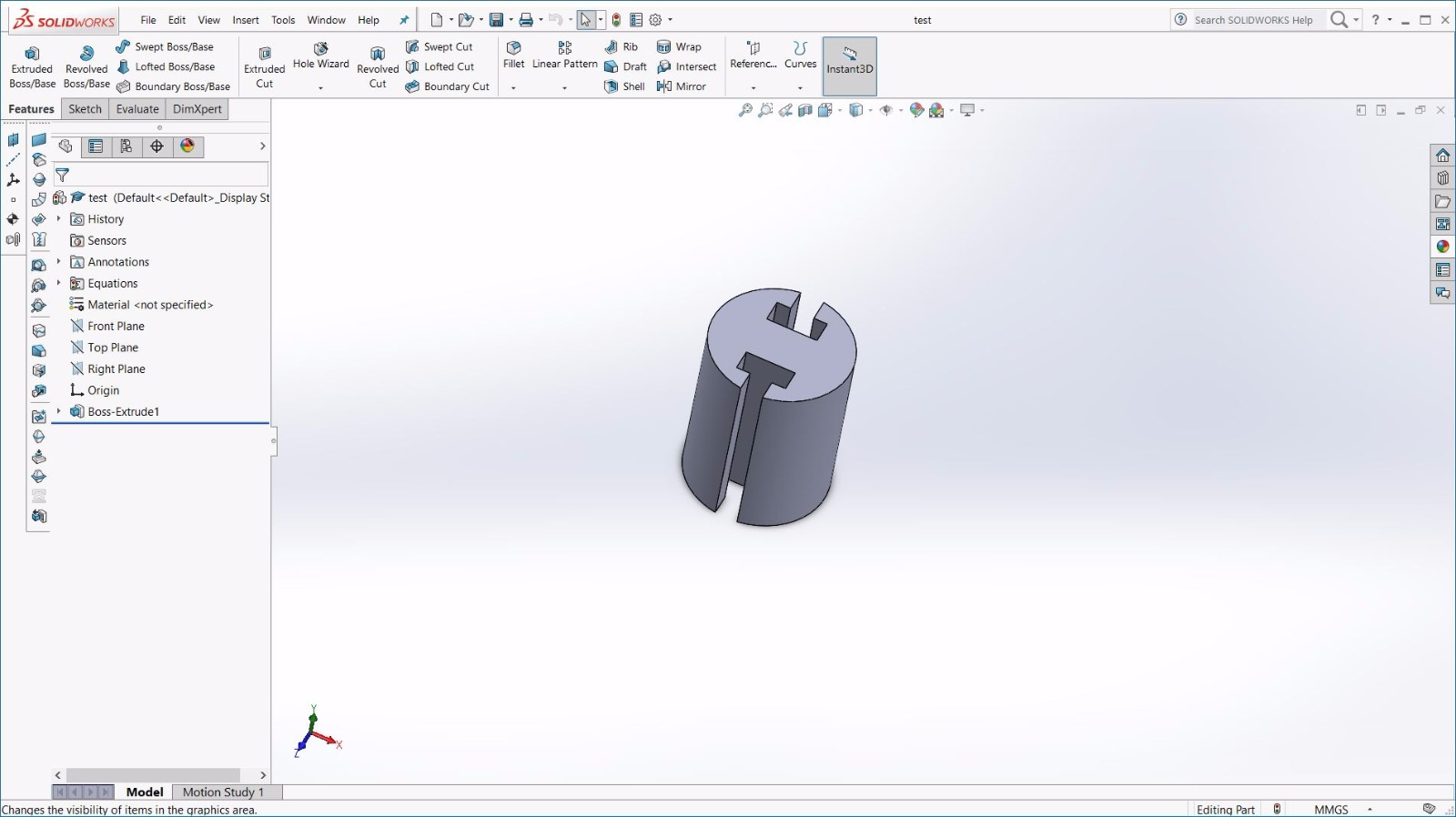
Task: Start a Revolved Cut
Action: pos(378,67)
